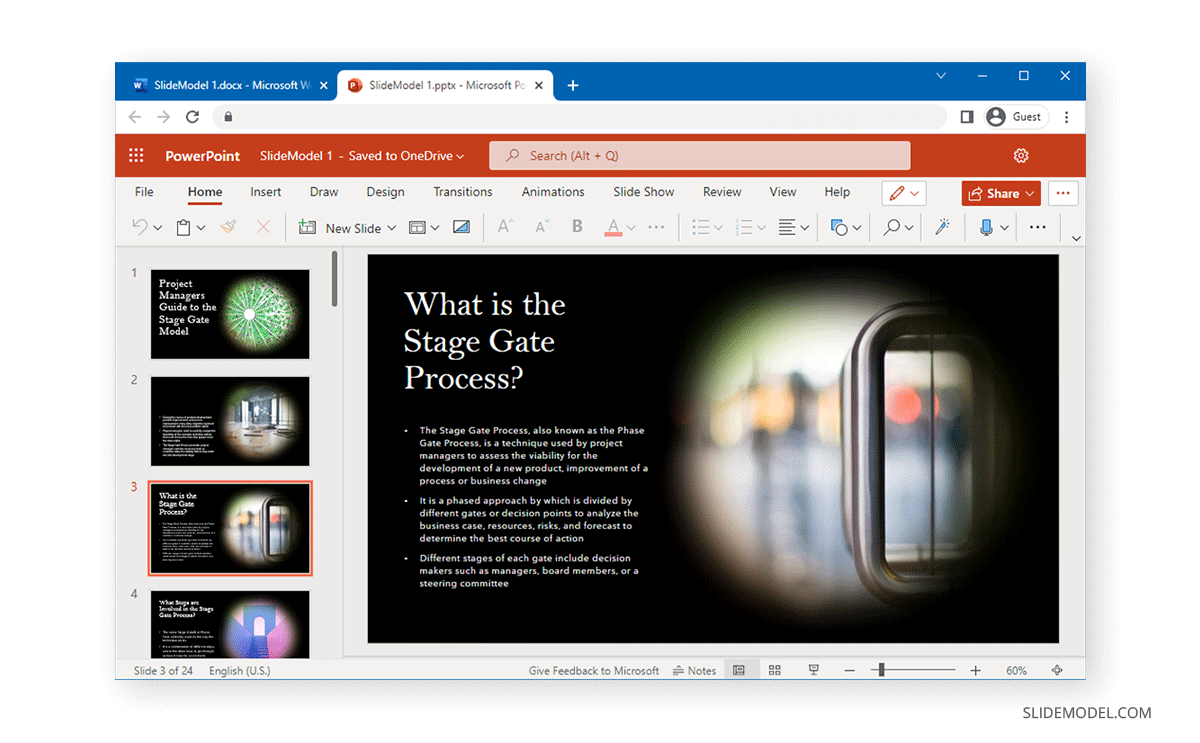Screen dimensions: 1200x743
Task: Fit slide to current window
Action: tap(1055, 670)
